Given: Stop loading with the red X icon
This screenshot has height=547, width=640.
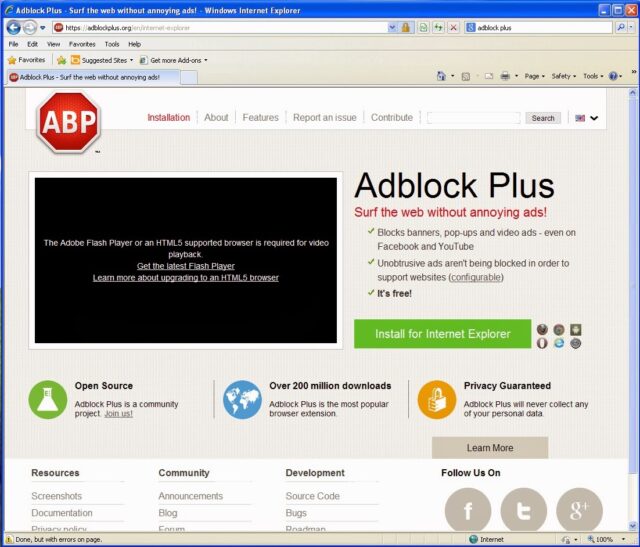Looking at the screenshot, I should (x=453, y=27).
